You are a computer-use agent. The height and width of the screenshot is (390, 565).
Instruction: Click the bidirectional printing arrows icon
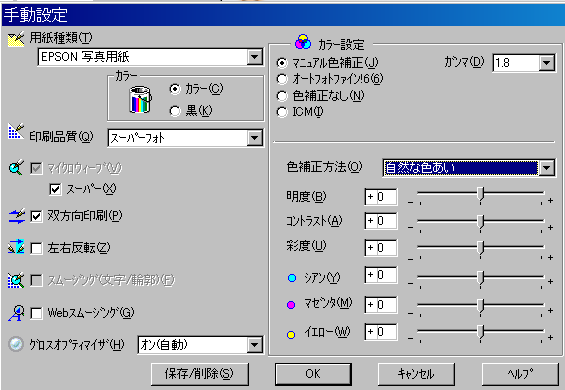(17, 216)
